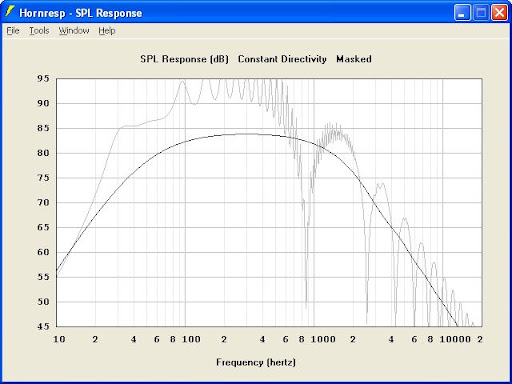Click the 70 dB y-axis label

point(43,202)
